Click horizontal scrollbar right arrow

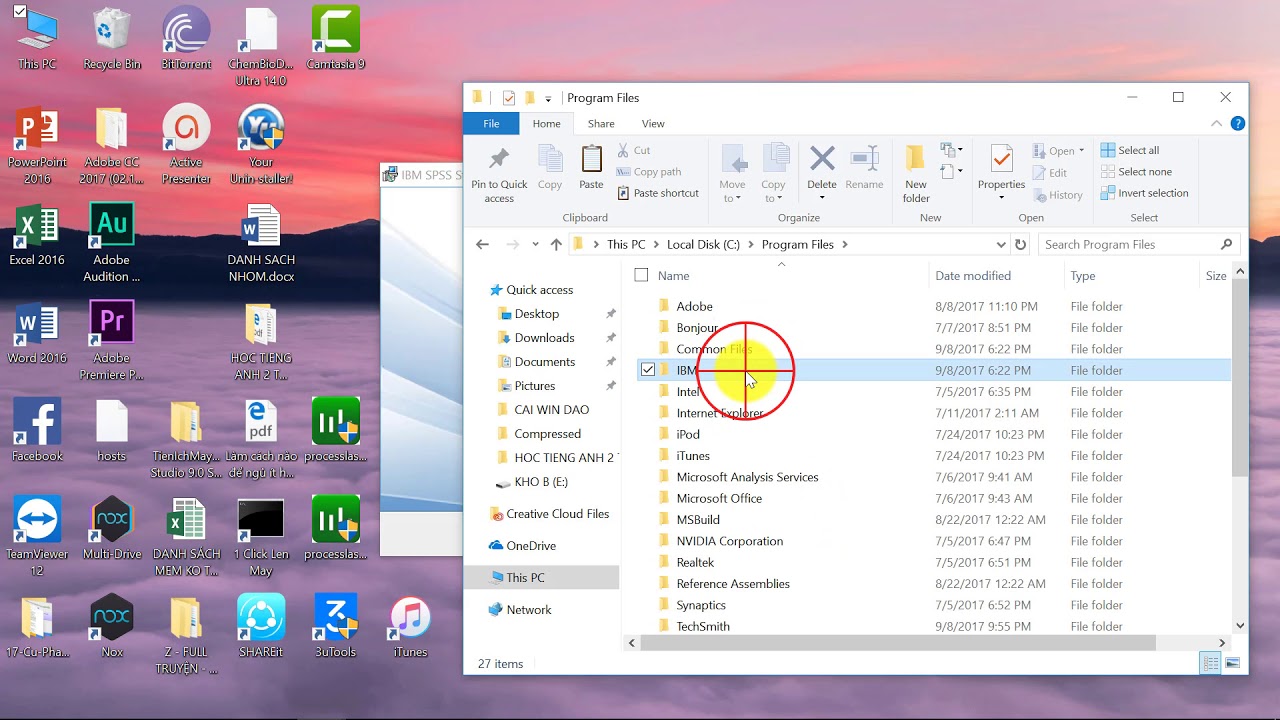1221,643
